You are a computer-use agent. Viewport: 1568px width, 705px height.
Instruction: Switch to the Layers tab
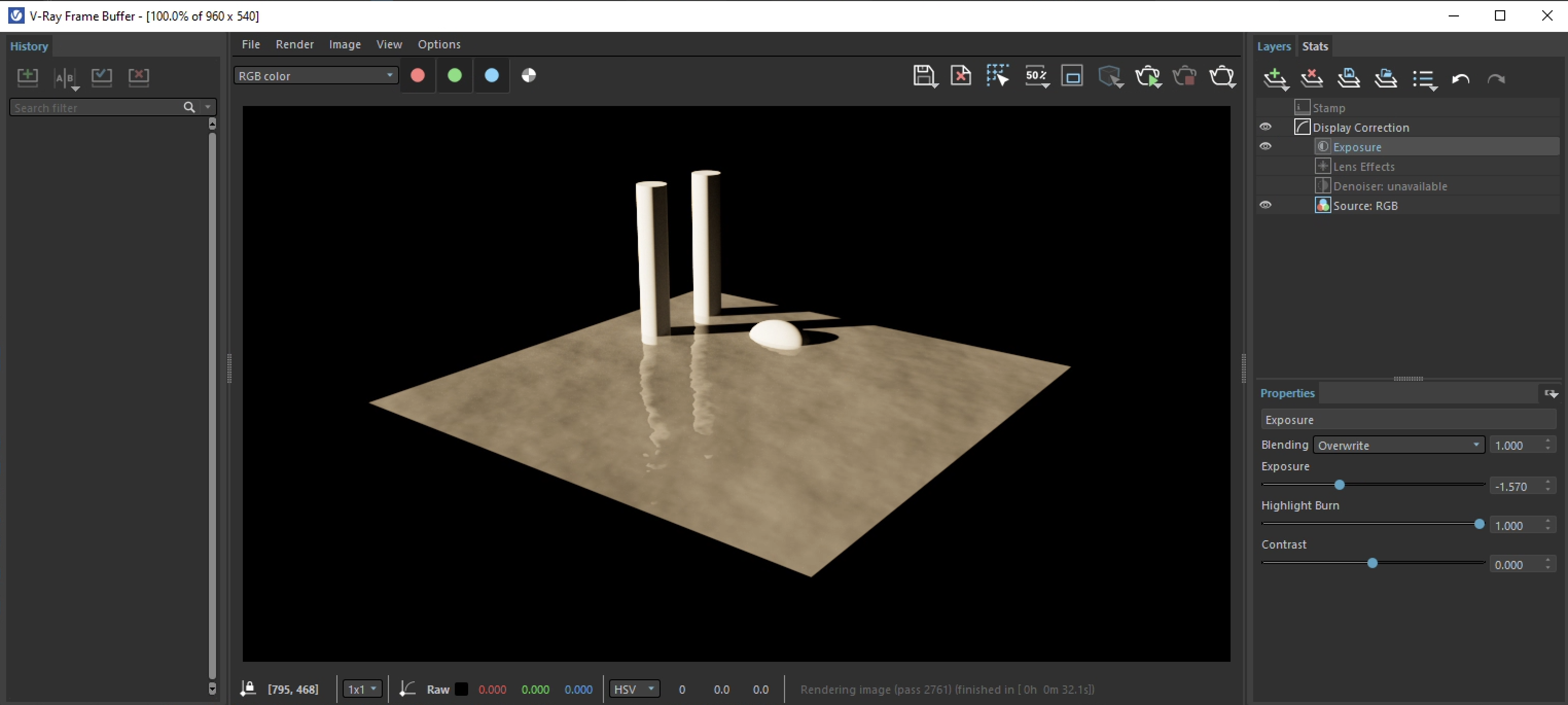(1274, 46)
